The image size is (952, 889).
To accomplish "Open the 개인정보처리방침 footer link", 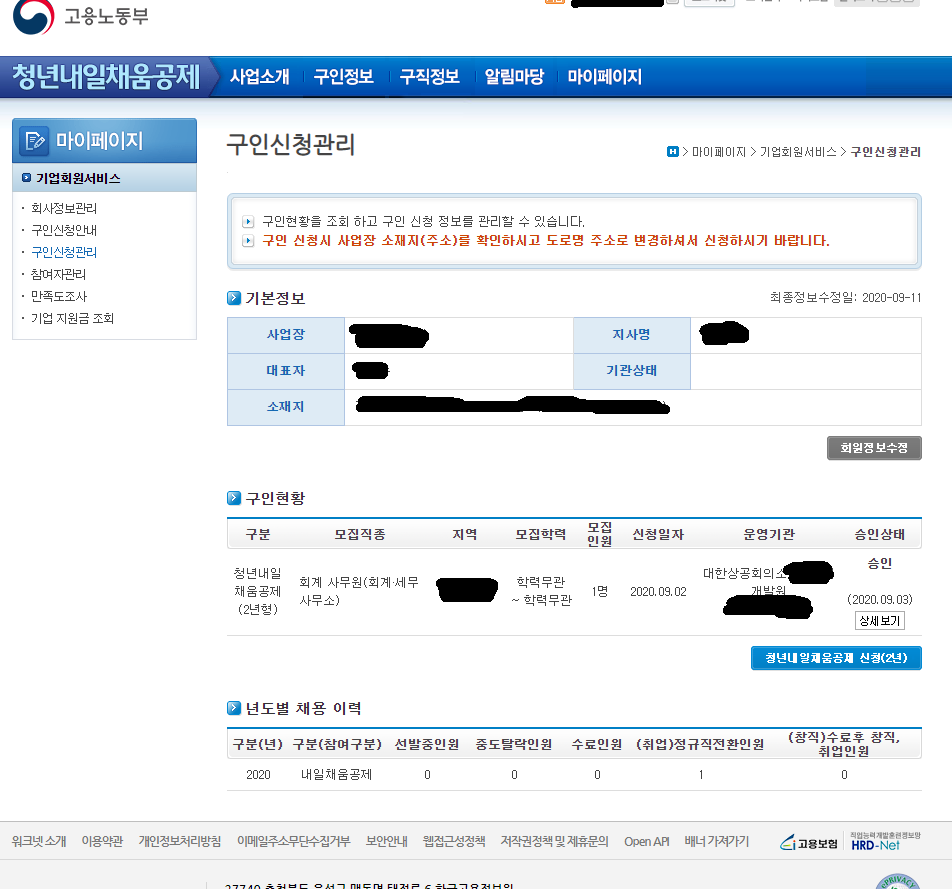I will (x=180, y=841).
